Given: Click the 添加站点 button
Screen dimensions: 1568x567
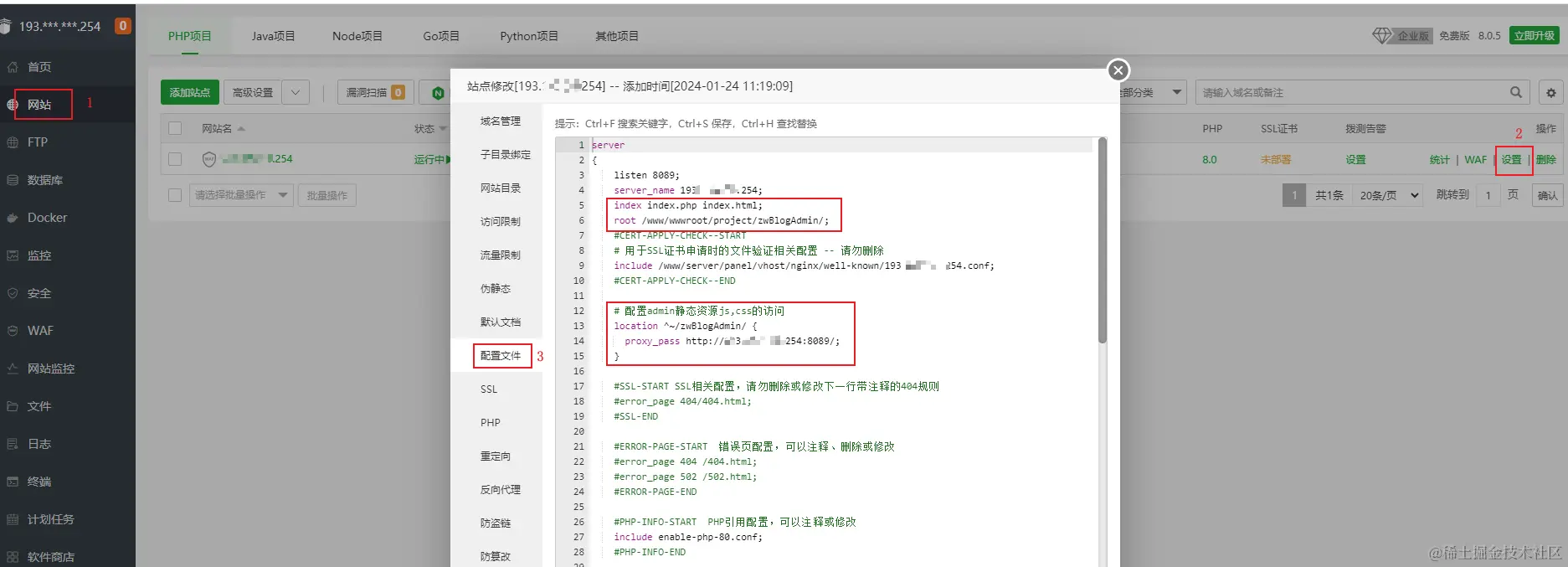Looking at the screenshot, I should [190, 92].
